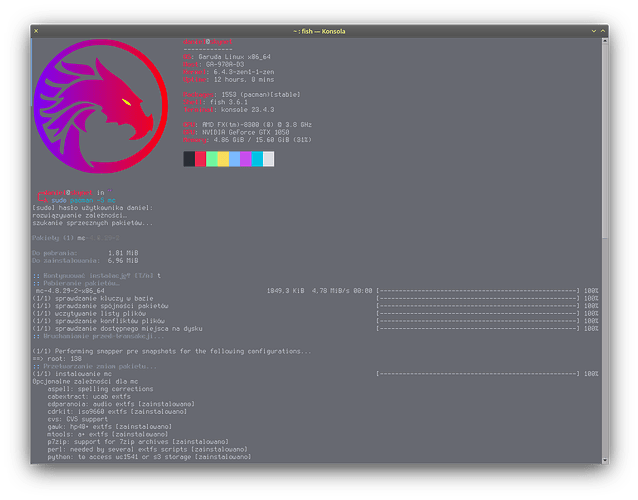Click the 'cdparanoia: audio extfs' line
Image resolution: width=638 pixels, height=500 pixels.
121,404
